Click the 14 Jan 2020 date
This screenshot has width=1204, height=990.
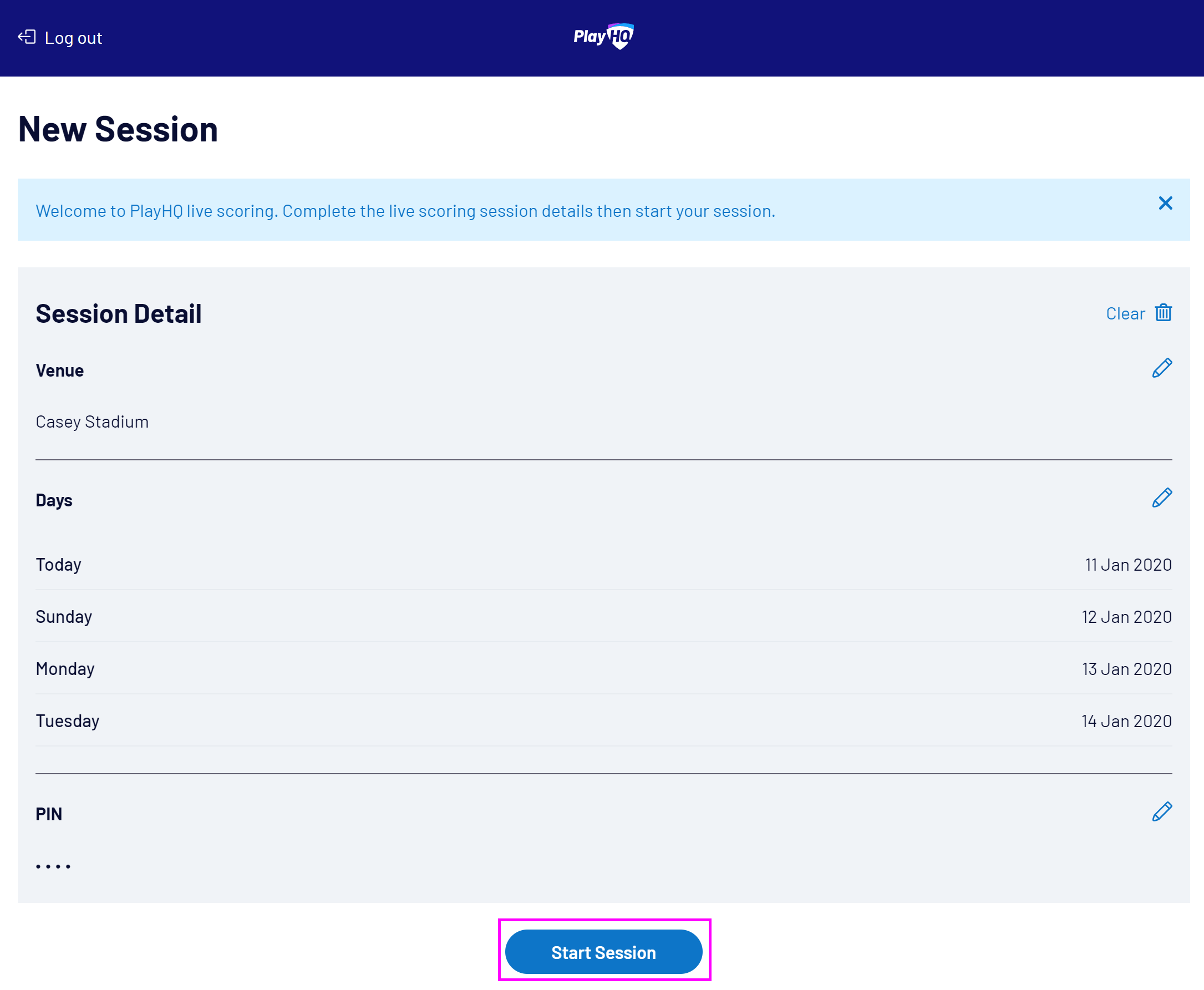[1126, 722]
